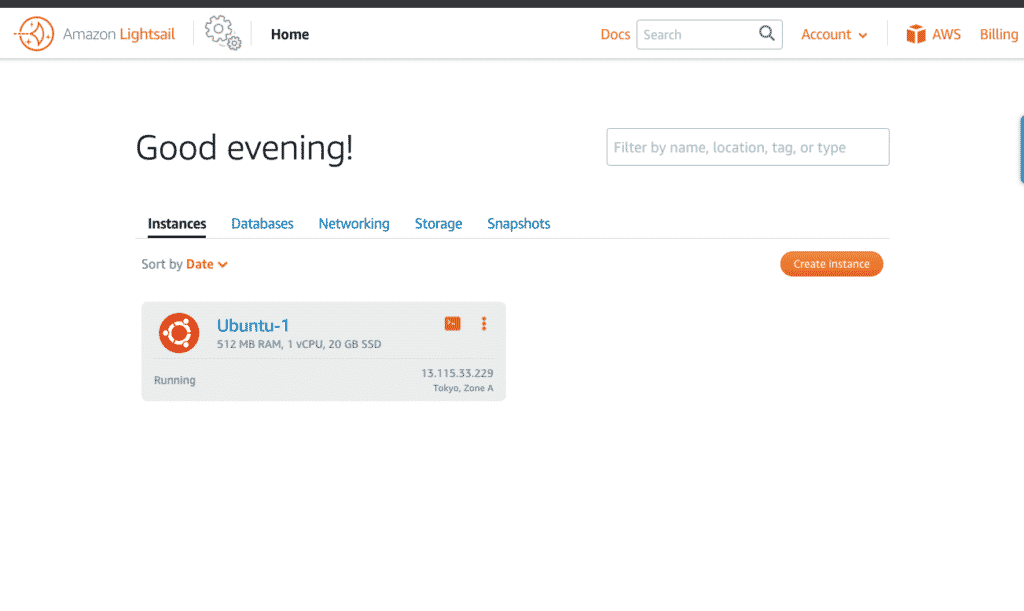Open the gear settings icon in header
Viewport: 1024px width, 611px height.
223,33
